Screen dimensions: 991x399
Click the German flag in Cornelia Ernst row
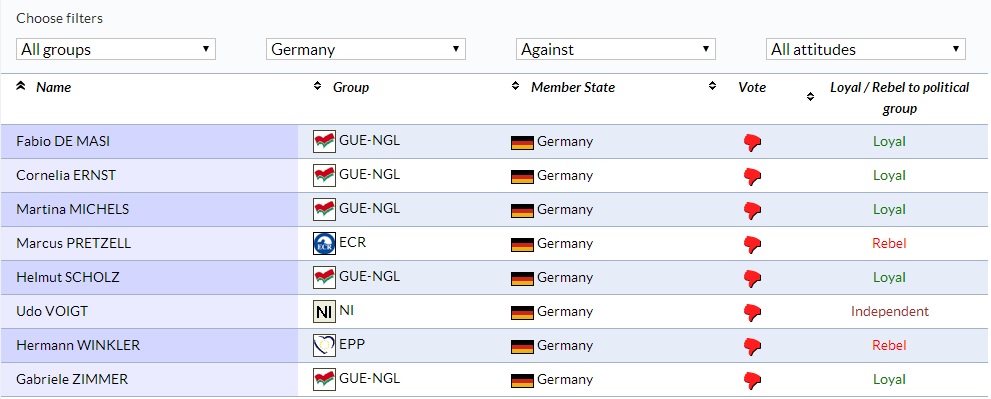[x=523, y=176]
